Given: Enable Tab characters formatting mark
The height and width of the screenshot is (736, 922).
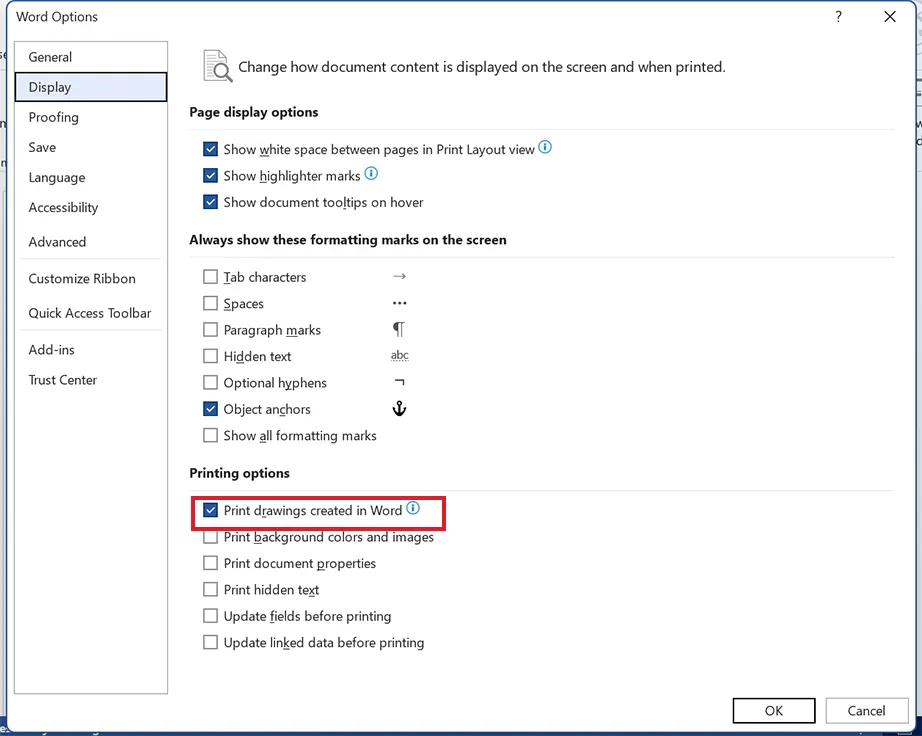Looking at the screenshot, I should tap(210, 277).
